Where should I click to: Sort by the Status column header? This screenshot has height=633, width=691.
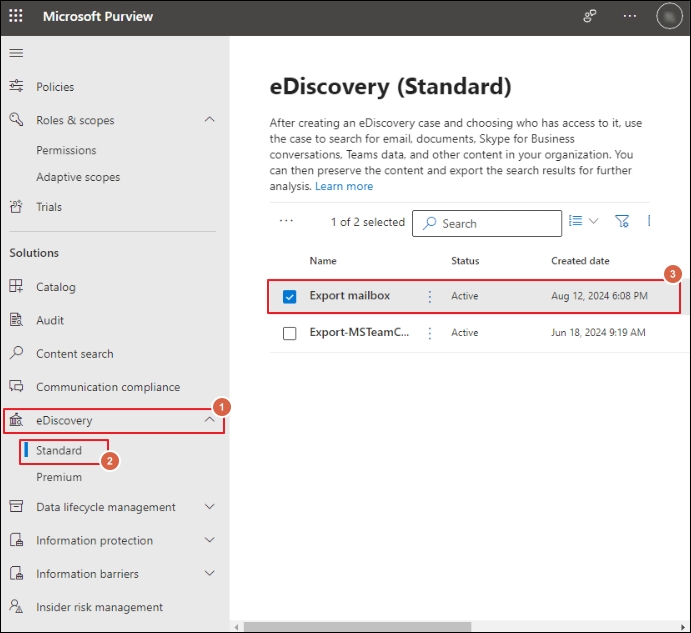465,261
